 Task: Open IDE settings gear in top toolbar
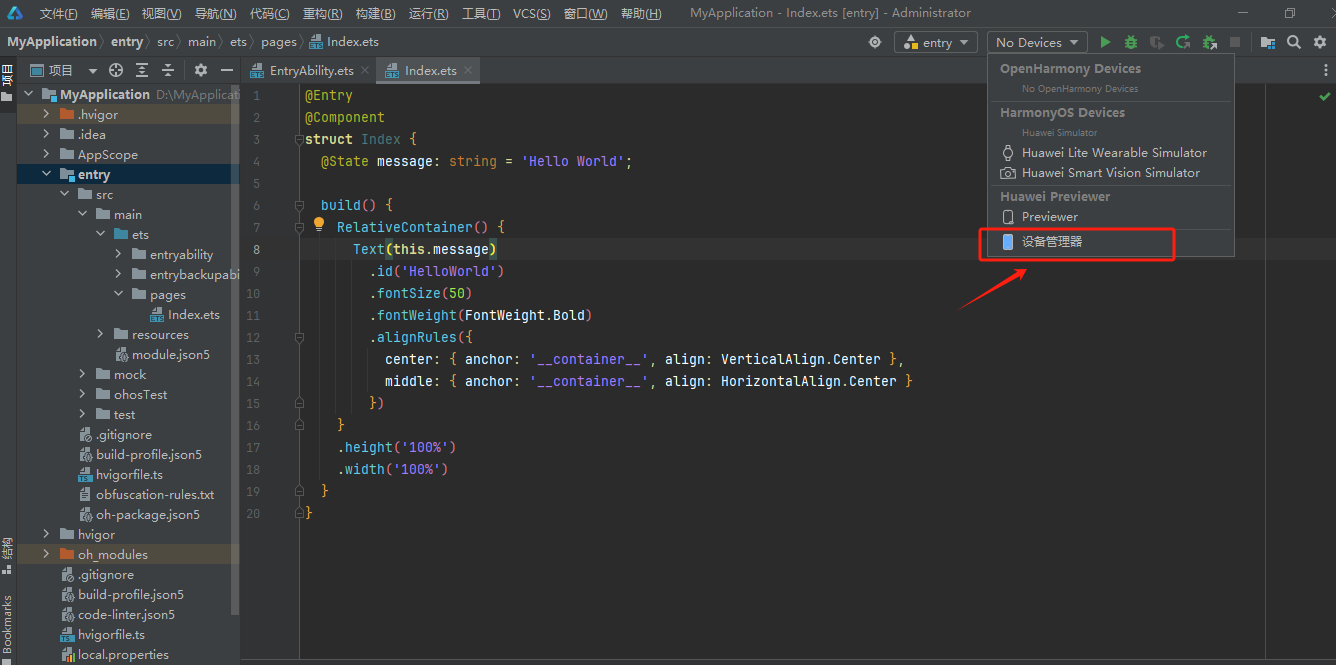[x=1319, y=42]
